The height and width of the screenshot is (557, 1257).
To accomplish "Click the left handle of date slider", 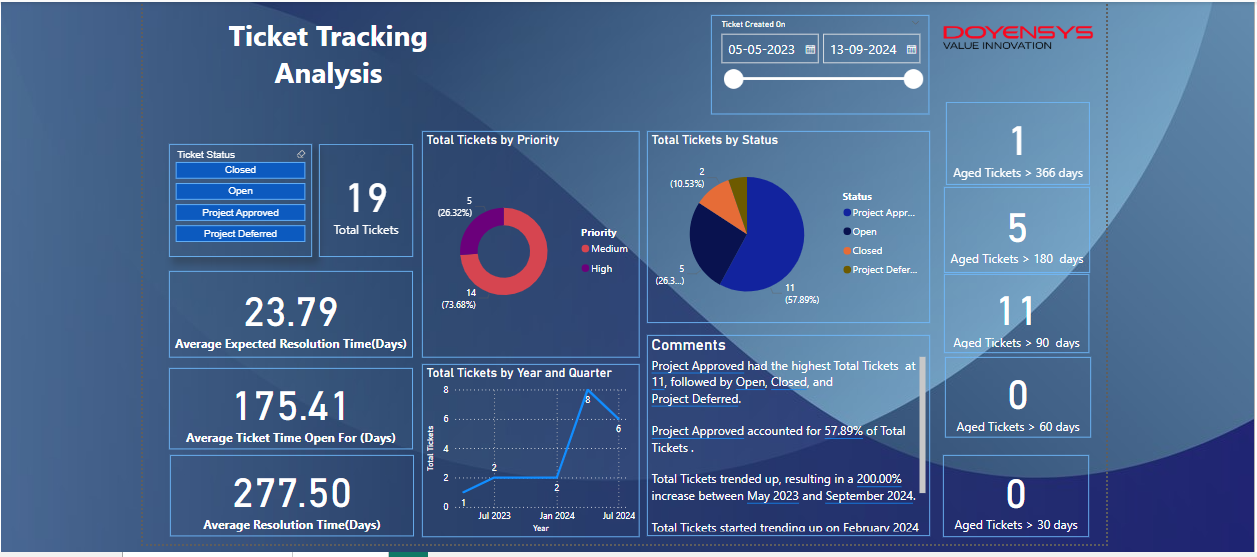I will tap(733, 80).
